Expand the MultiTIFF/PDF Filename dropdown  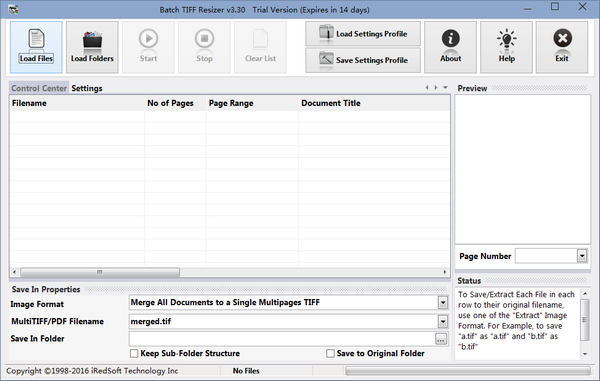(x=443, y=321)
